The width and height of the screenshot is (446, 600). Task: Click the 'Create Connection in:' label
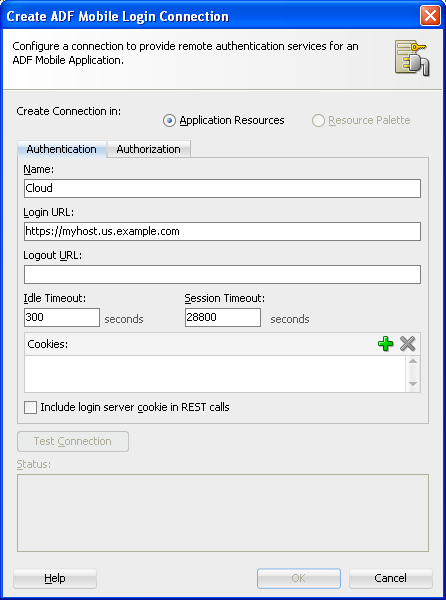coord(68,111)
